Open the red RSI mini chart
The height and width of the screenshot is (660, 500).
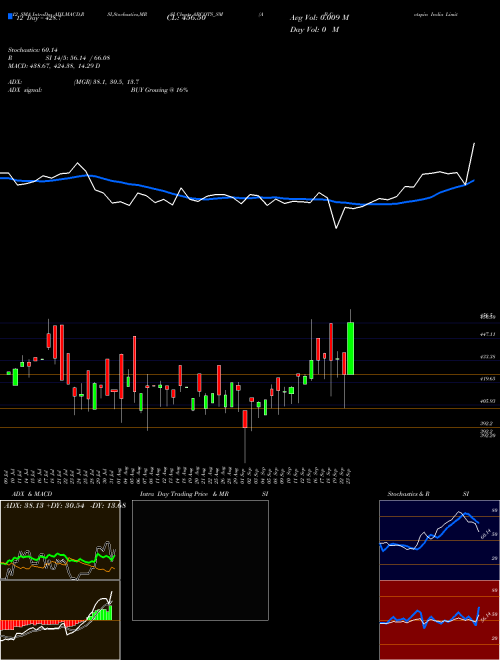(x=439, y=620)
